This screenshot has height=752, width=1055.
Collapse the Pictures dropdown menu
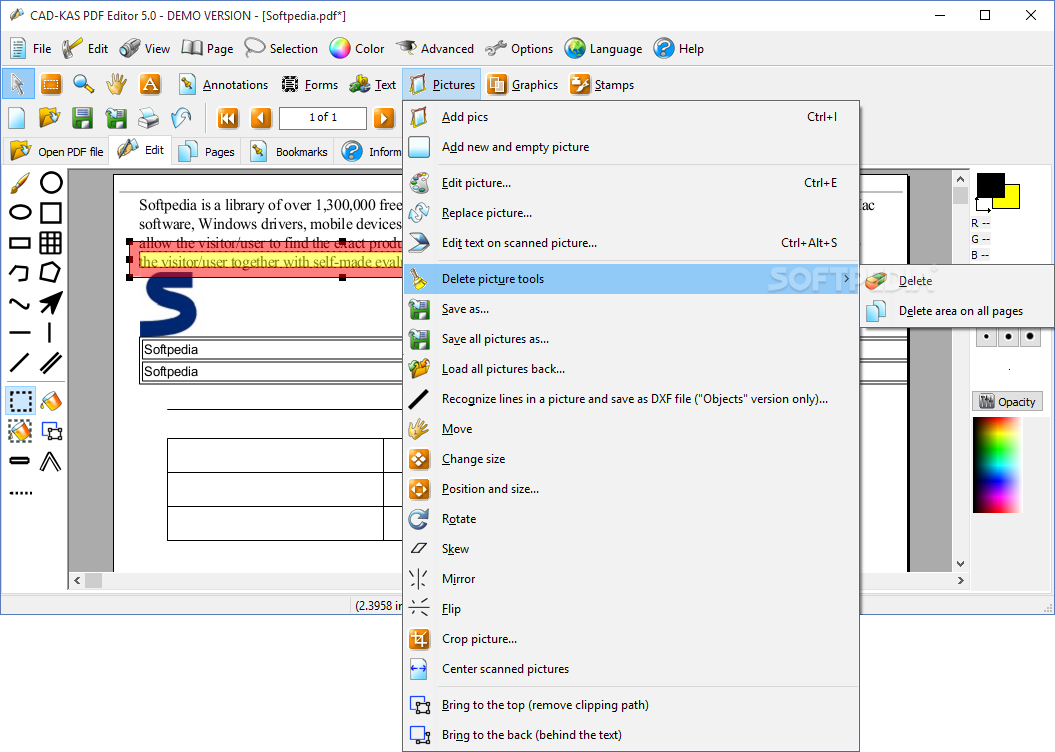click(442, 85)
